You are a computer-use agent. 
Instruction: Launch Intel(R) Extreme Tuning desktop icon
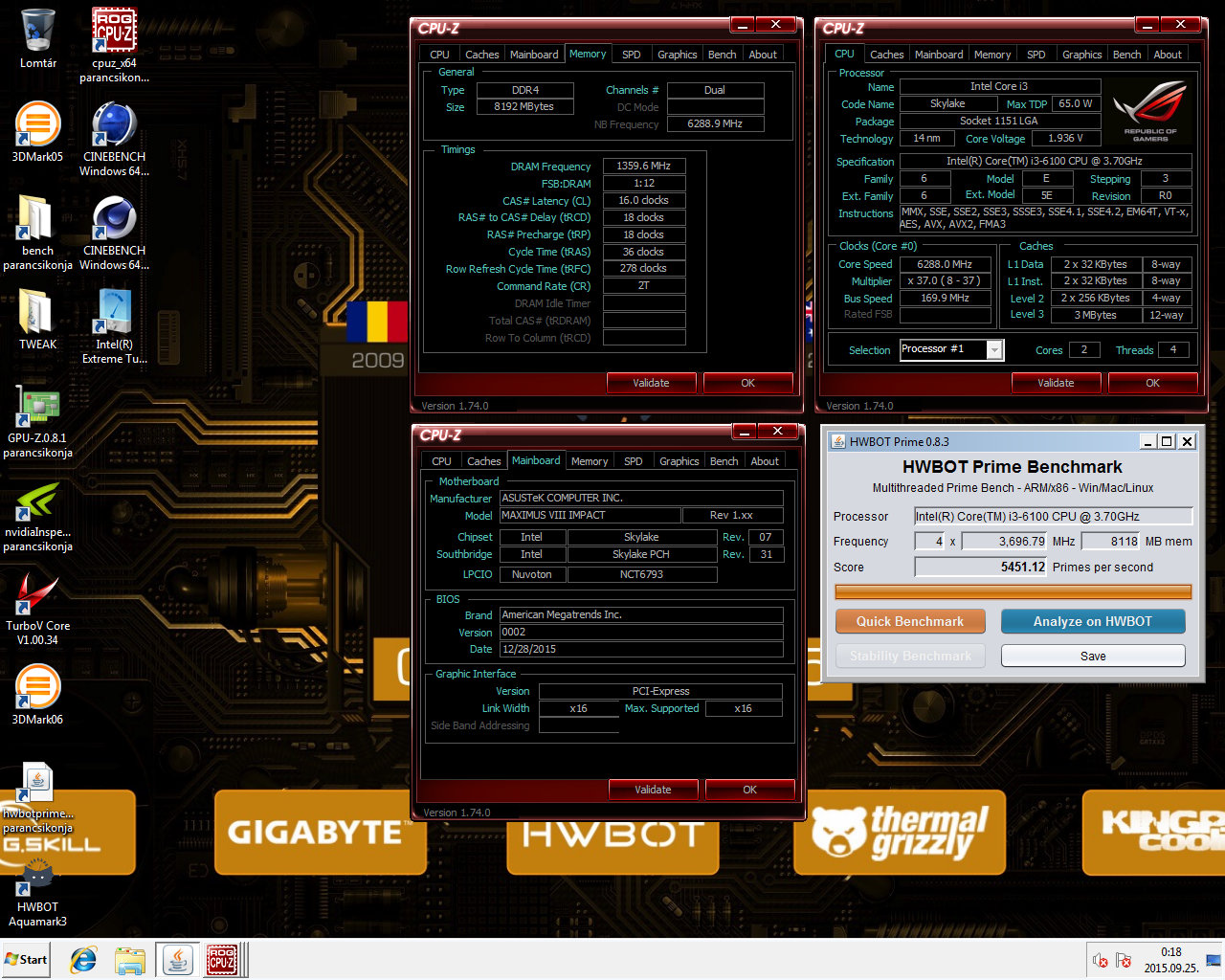(114, 312)
